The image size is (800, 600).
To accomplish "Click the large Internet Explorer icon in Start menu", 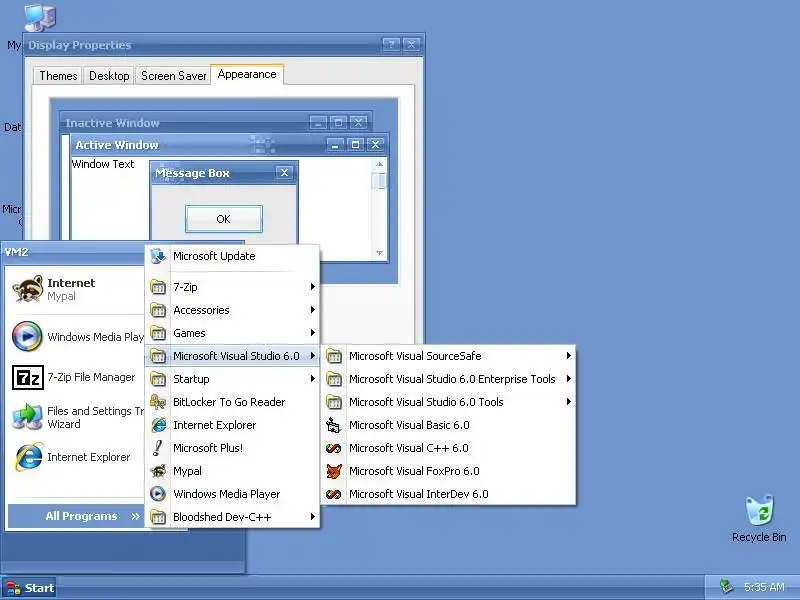I will tap(29, 457).
